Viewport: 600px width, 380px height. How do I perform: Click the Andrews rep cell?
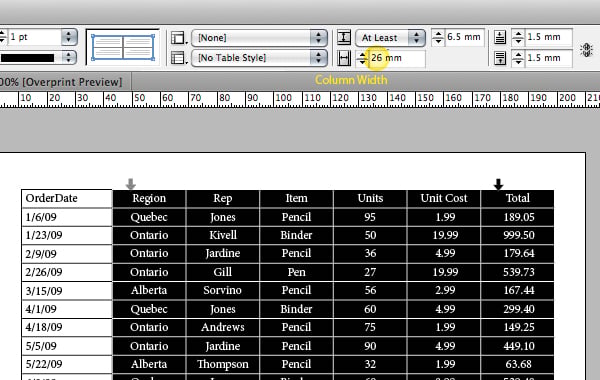[x=222, y=327]
